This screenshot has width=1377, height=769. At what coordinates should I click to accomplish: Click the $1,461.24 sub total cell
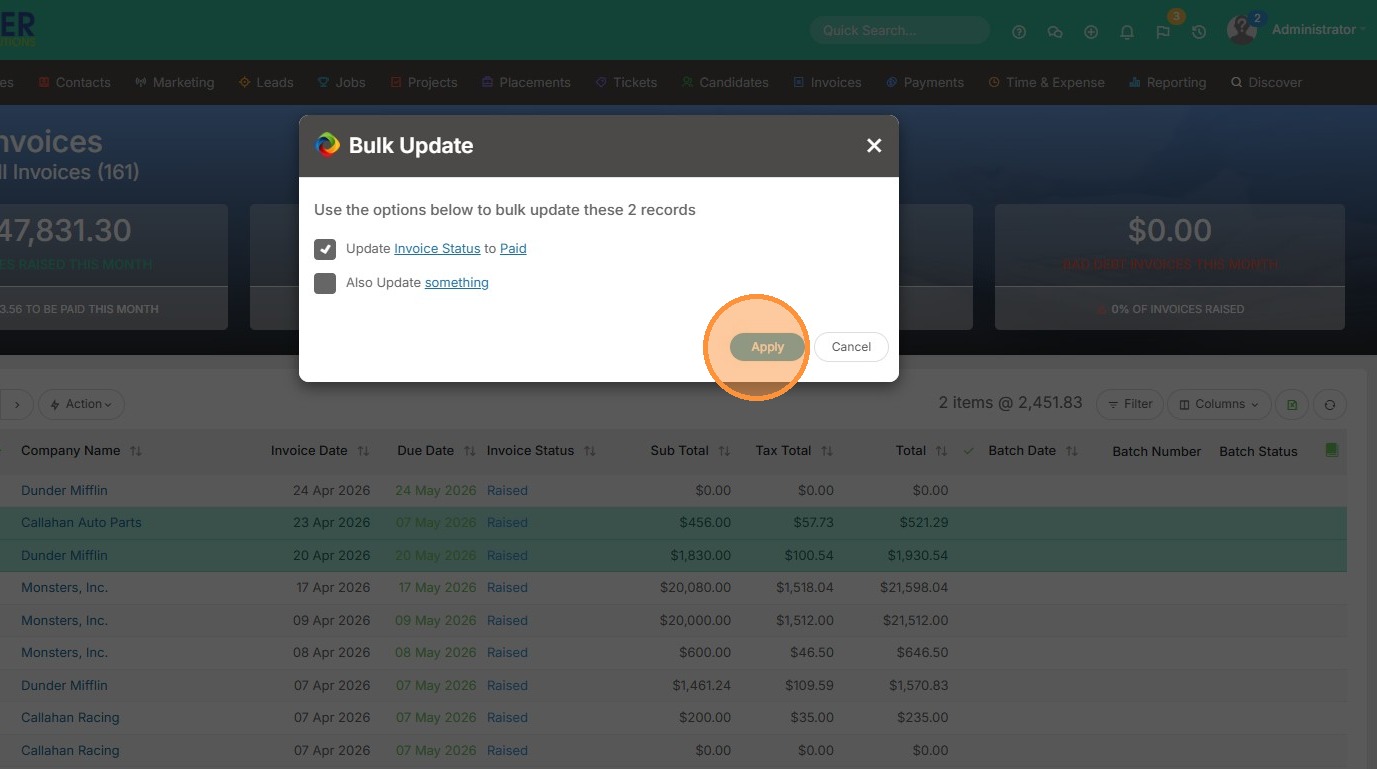click(701, 685)
